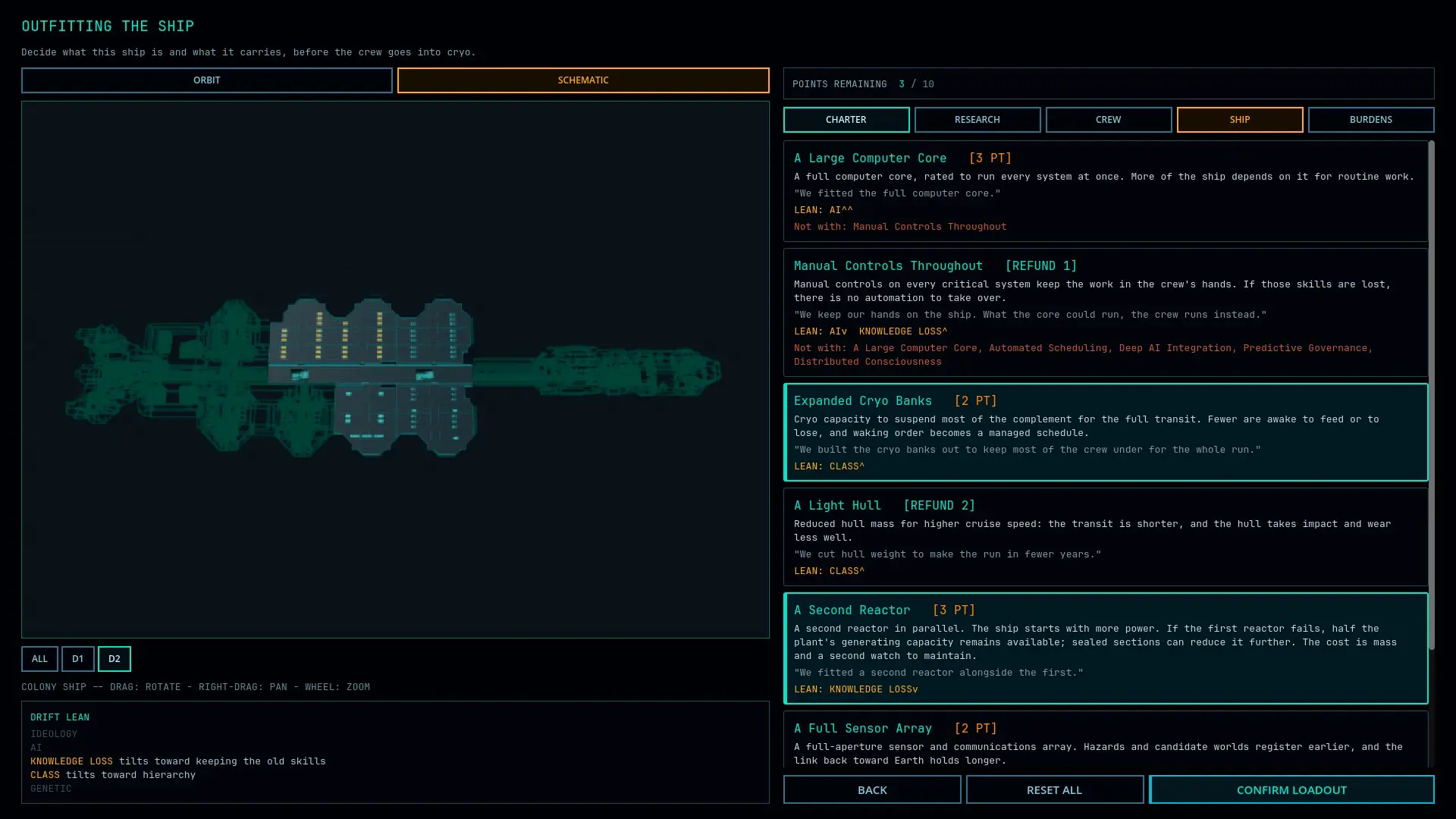Show ALL decks in schematic
Image resolution: width=1456 pixels, height=819 pixels.
(x=39, y=659)
